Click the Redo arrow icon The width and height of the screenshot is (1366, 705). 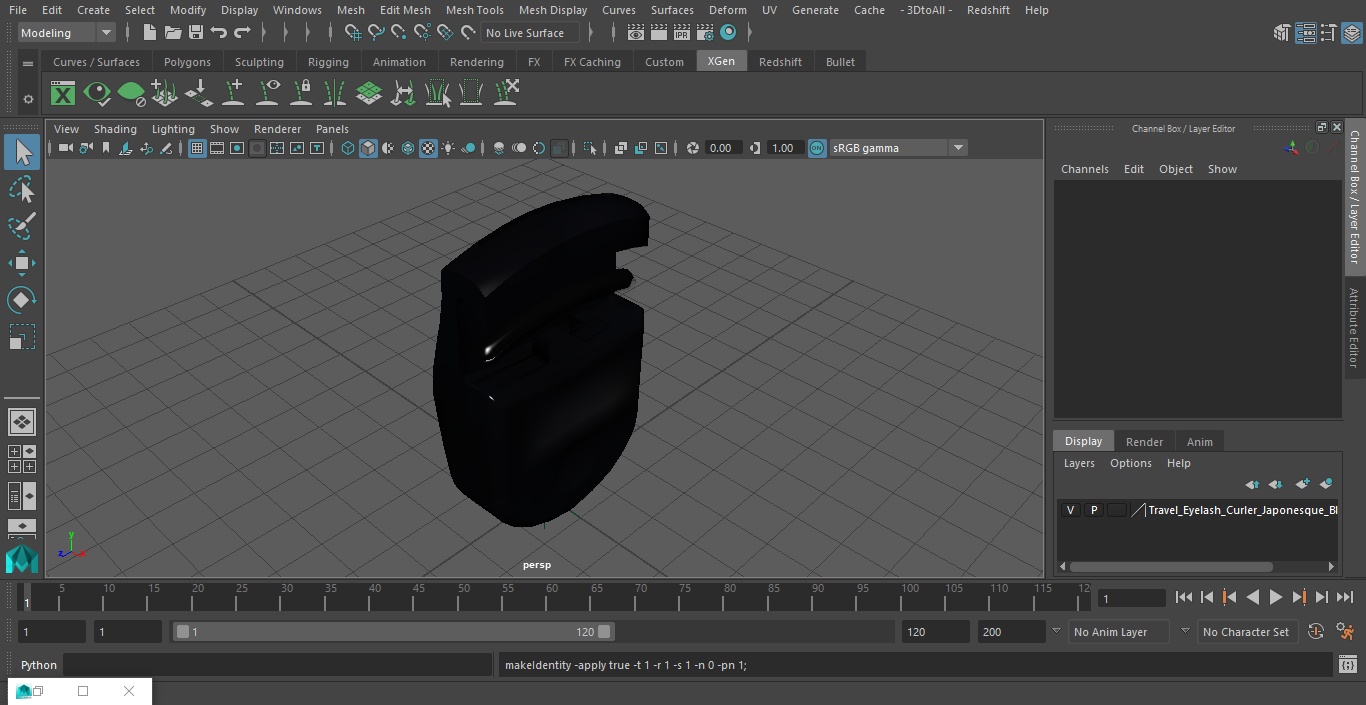coord(241,33)
